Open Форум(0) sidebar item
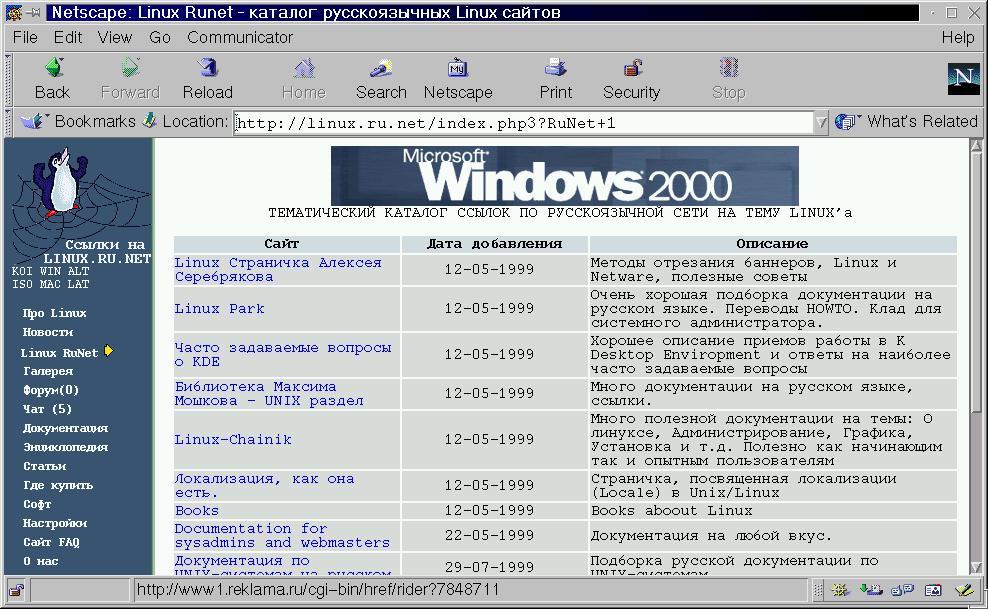 50,390
